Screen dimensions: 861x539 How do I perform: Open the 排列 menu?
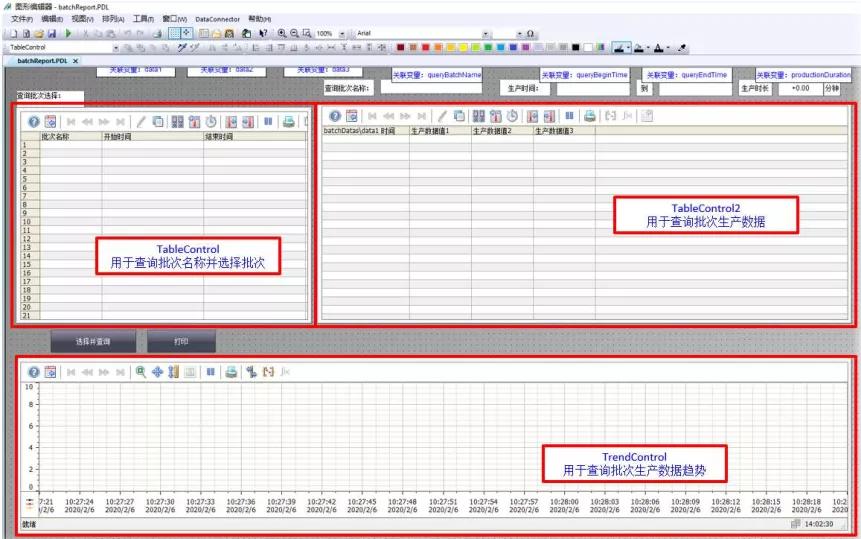click(113, 19)
